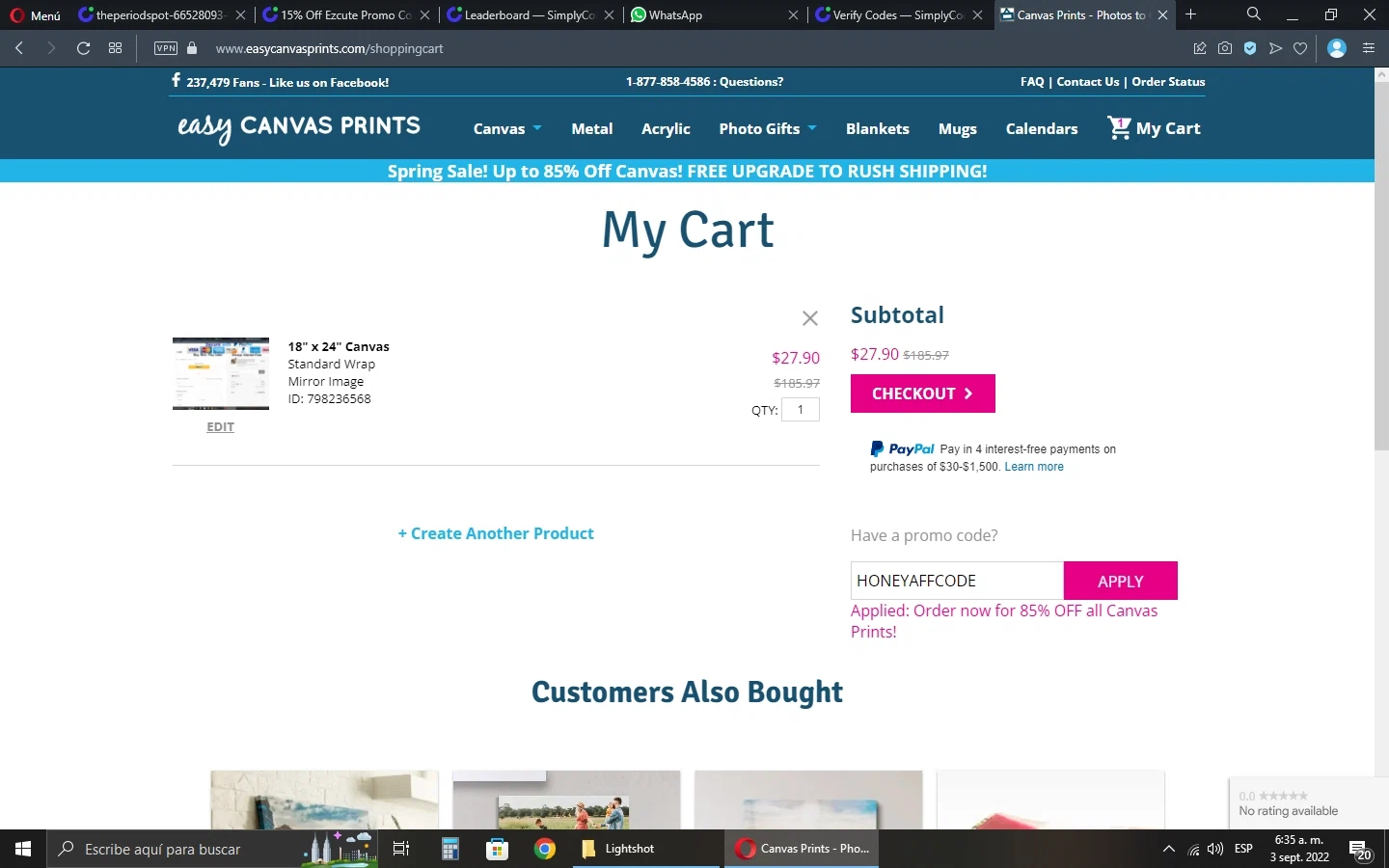Click the pink CHECKOUT button

pos(923,393)
